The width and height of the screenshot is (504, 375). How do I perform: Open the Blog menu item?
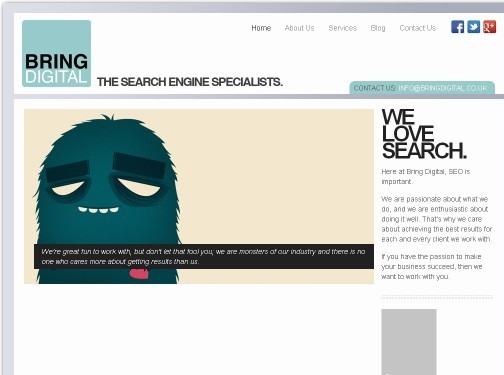click(x=378, y=28)
